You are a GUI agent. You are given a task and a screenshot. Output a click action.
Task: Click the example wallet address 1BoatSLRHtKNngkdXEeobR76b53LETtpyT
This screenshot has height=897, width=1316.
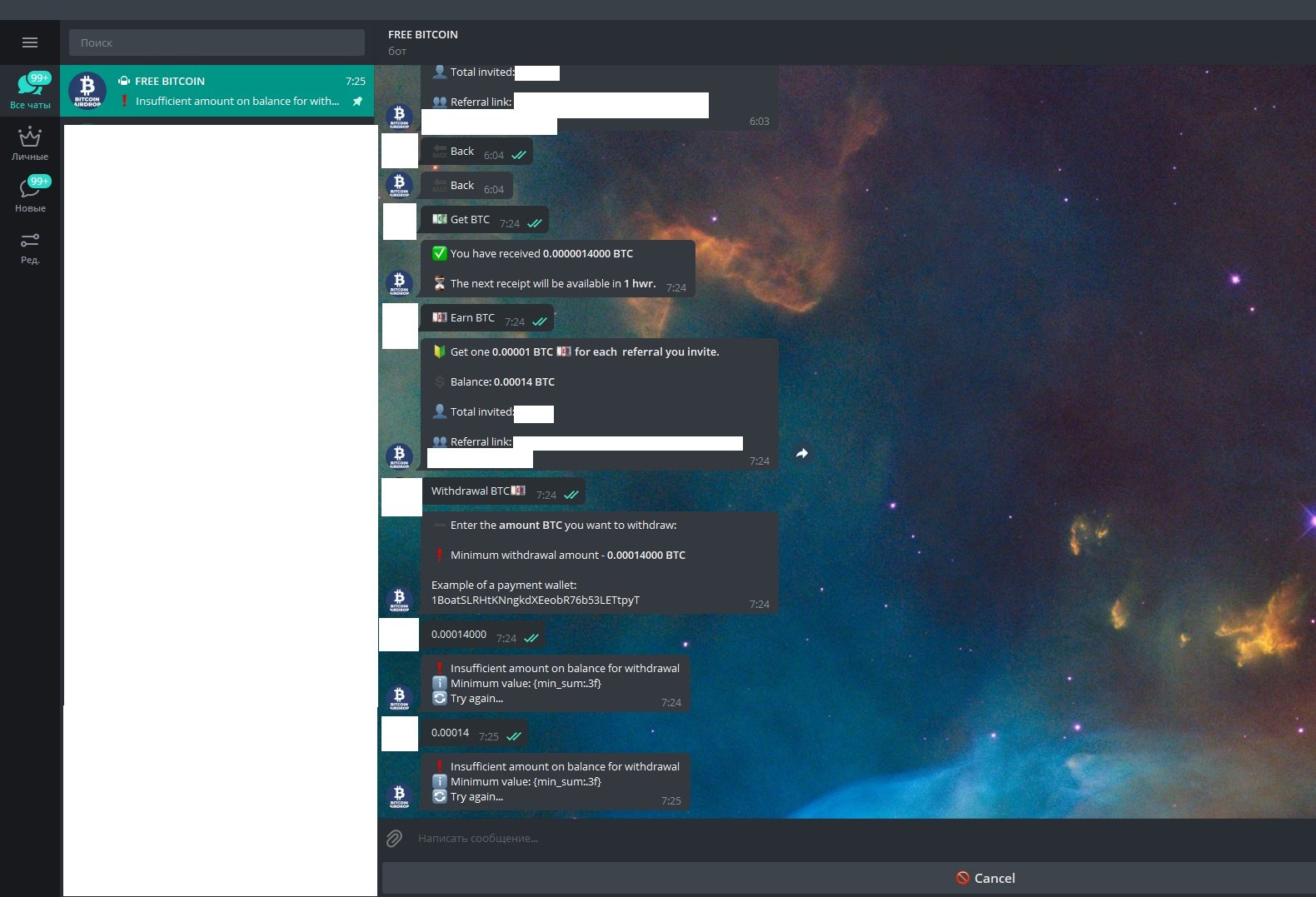click(536, 600)
